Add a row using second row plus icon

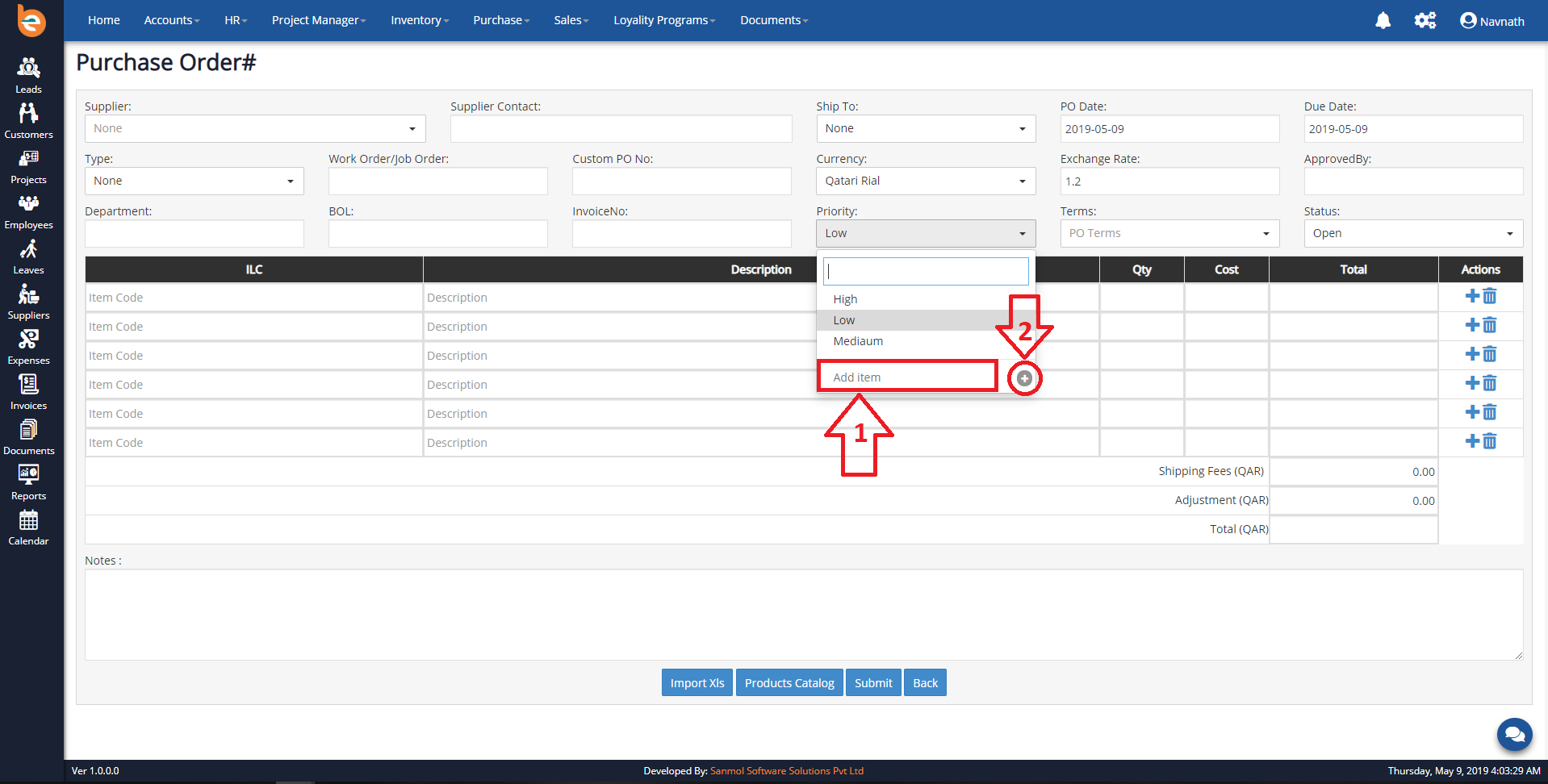[x=1472, y=325]
